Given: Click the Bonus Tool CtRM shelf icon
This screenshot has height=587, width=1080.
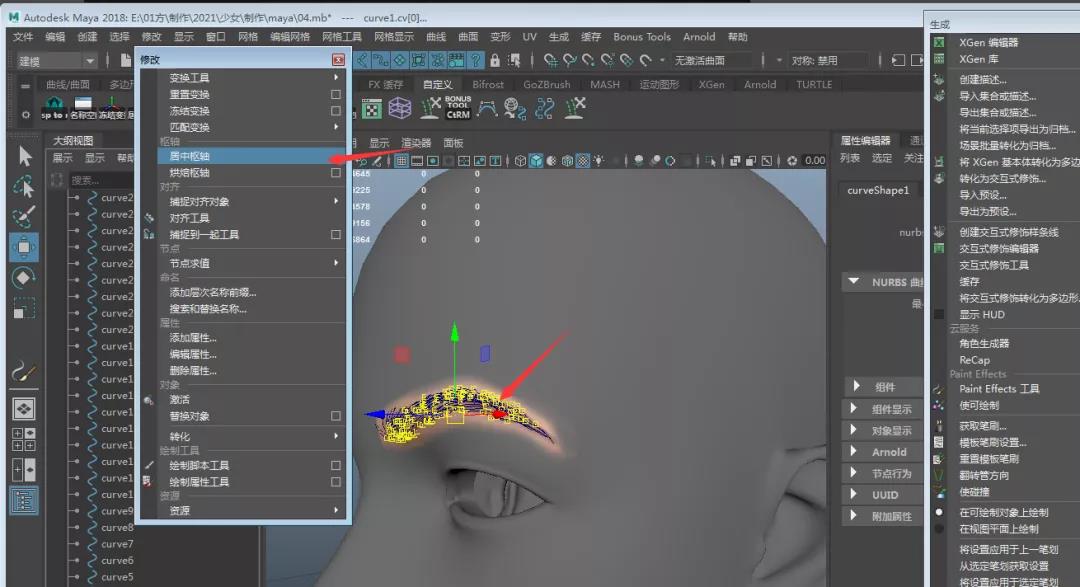Looking at the screenshot, I should tap(458, 108).
